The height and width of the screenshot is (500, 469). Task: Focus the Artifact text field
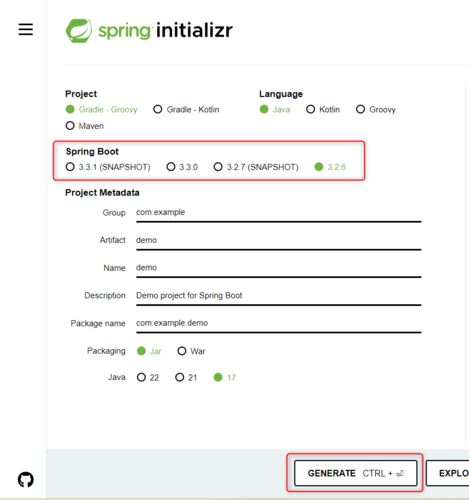tap(279, 241)
